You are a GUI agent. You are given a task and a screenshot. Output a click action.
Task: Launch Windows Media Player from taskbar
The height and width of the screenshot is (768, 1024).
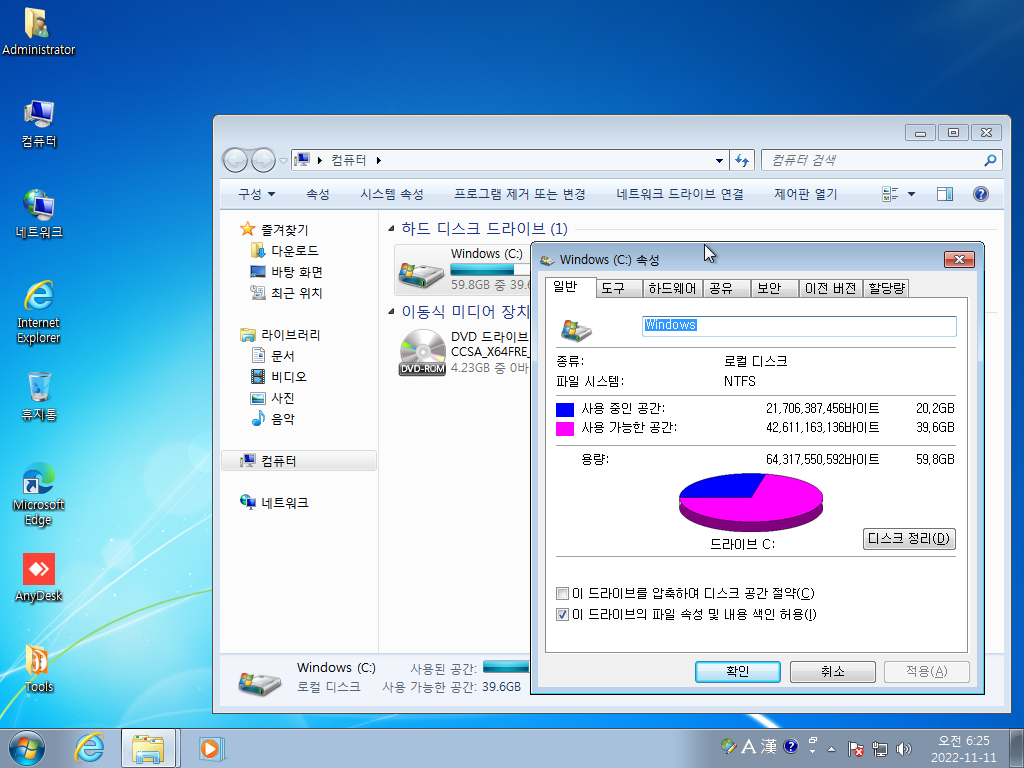tap(211, 748)
